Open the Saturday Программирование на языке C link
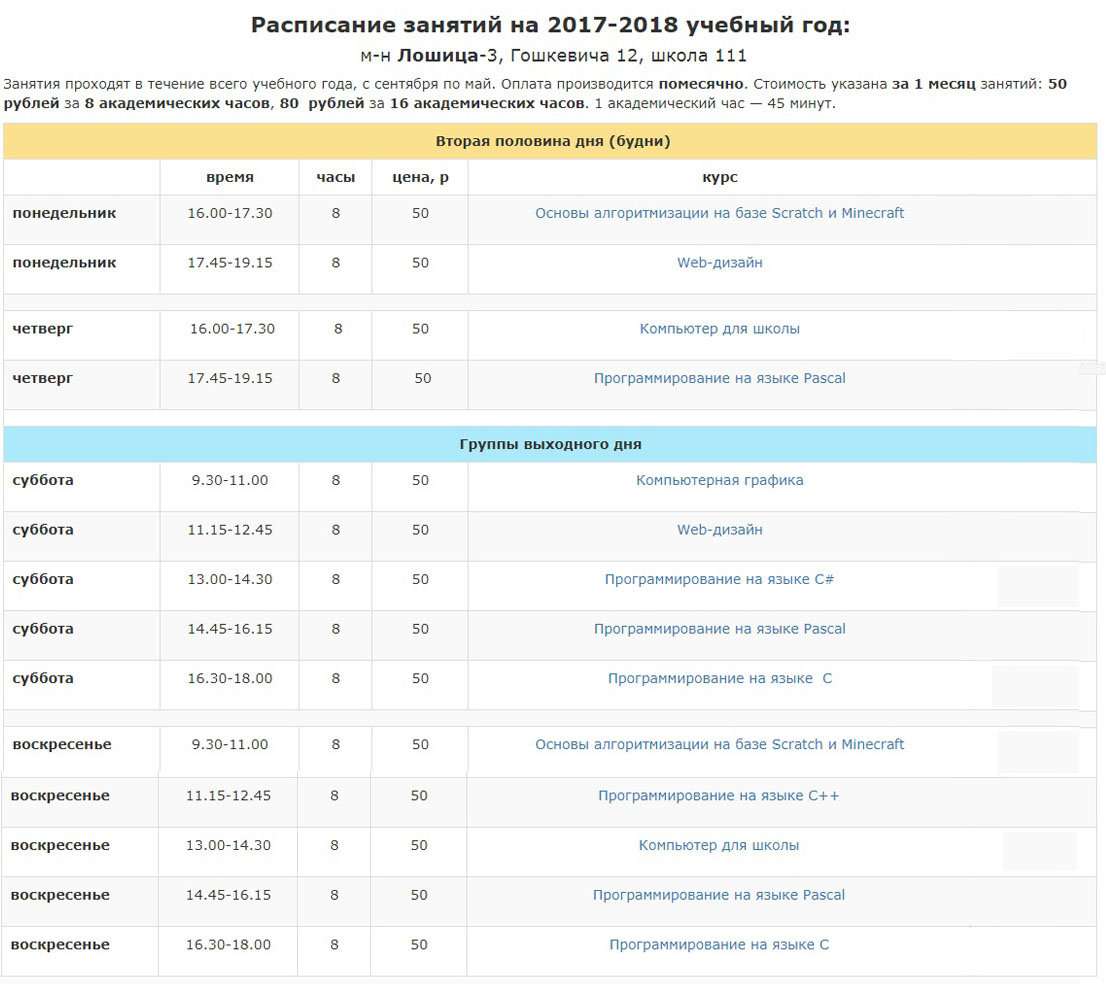The width and height of the screenshot is (1106, 984). (719, 678)
